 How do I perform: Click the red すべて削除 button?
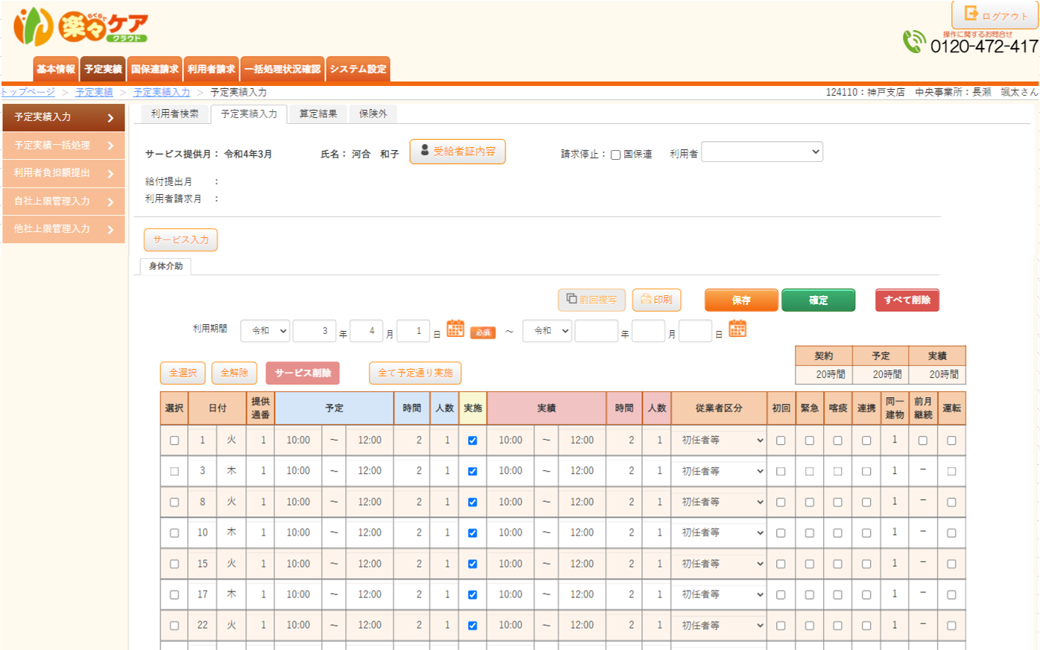tap(906, 300)
